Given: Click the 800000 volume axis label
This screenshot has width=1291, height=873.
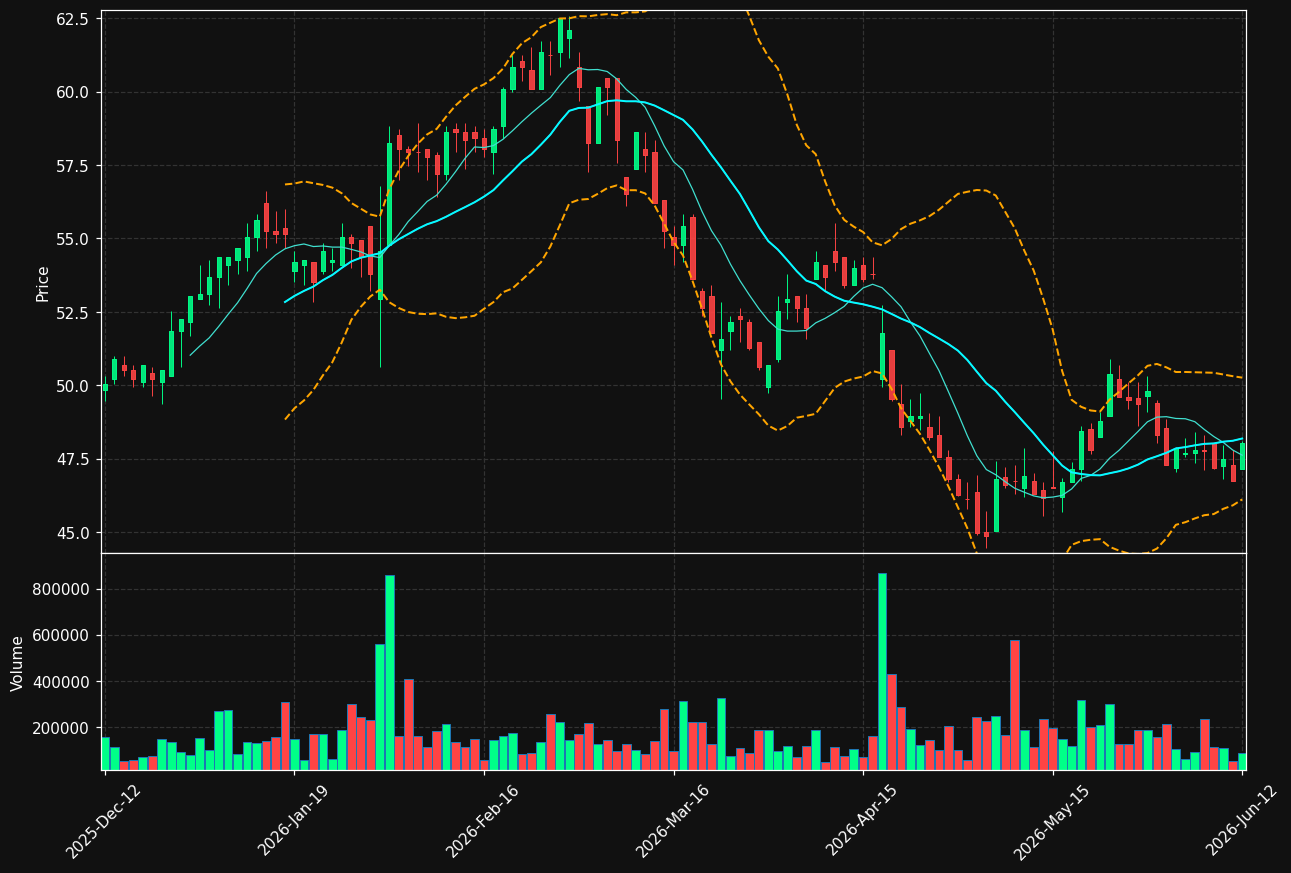Looking at the screenshot, I should pyautogui.click(x=62, y=590).
